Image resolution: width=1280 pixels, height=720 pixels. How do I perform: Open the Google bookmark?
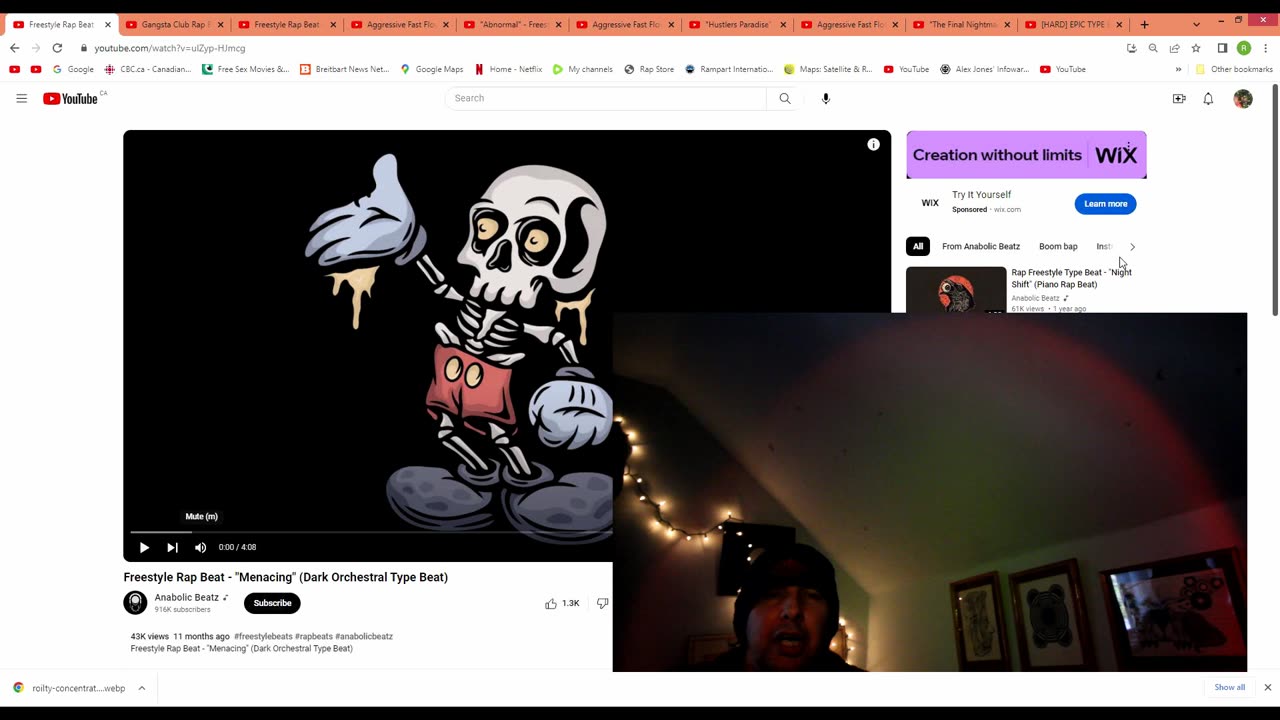73,69
